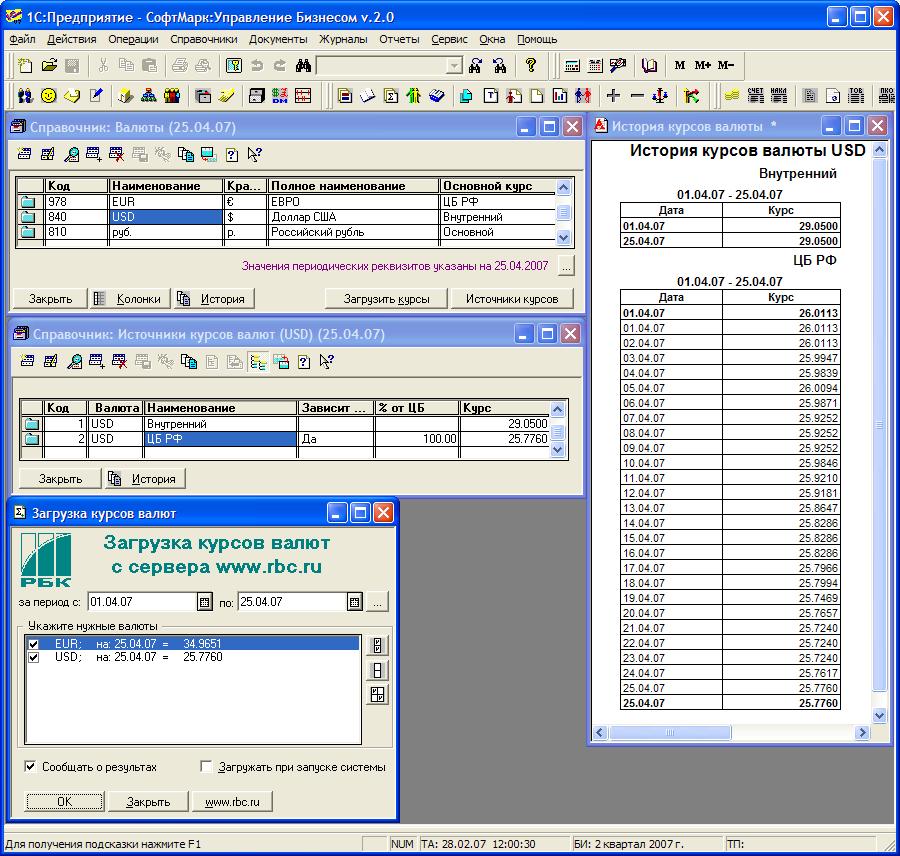The height and width of the screenshot is (856, 900).
Task: Toggle the EUR currency checkbox
Action: tap(33, 644)
